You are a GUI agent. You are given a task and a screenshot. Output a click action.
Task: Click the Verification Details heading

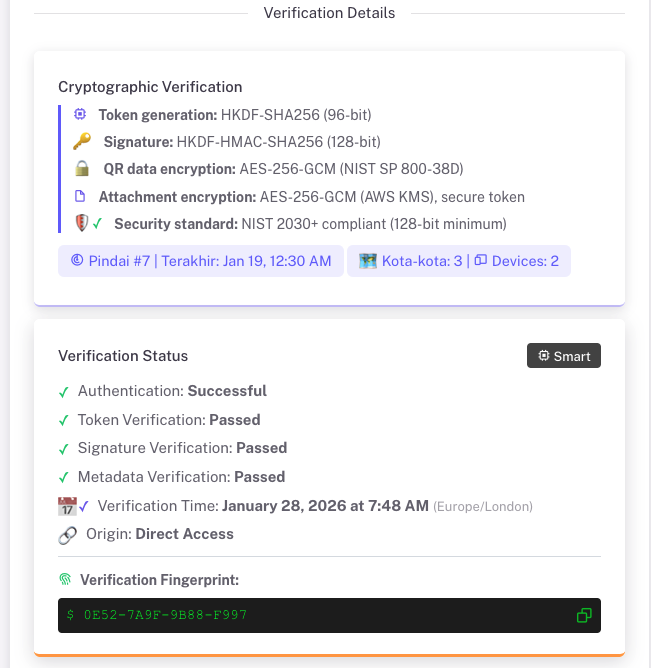coord(329,13)
